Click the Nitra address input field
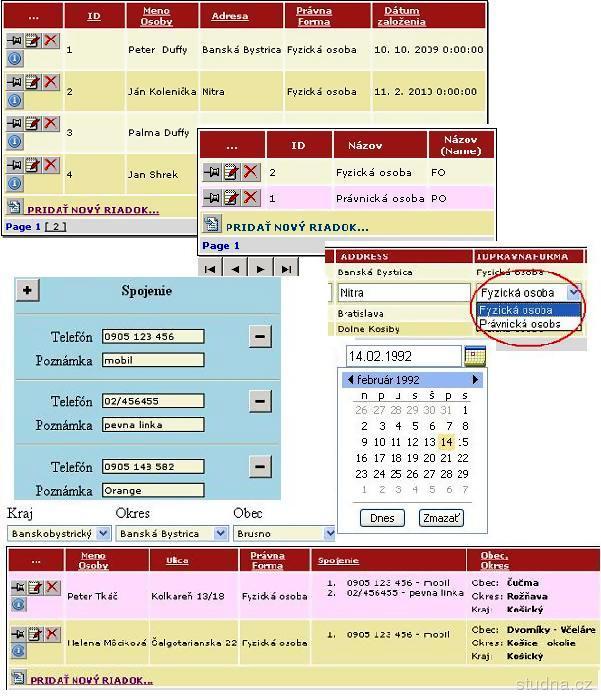Viewport: 601px width, 696px height. [403, 293]
